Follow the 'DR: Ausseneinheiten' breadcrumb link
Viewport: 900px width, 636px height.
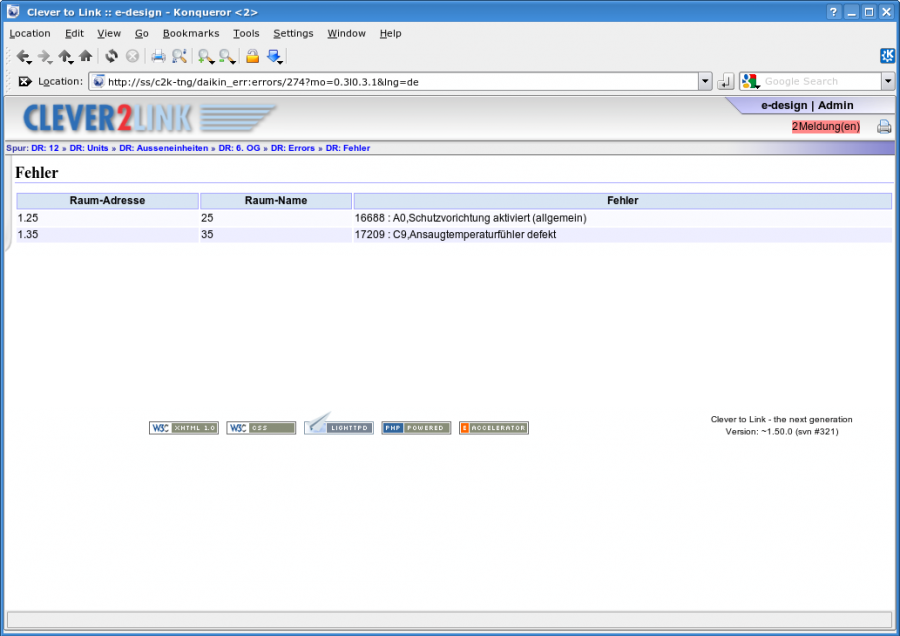pos(164,148)
